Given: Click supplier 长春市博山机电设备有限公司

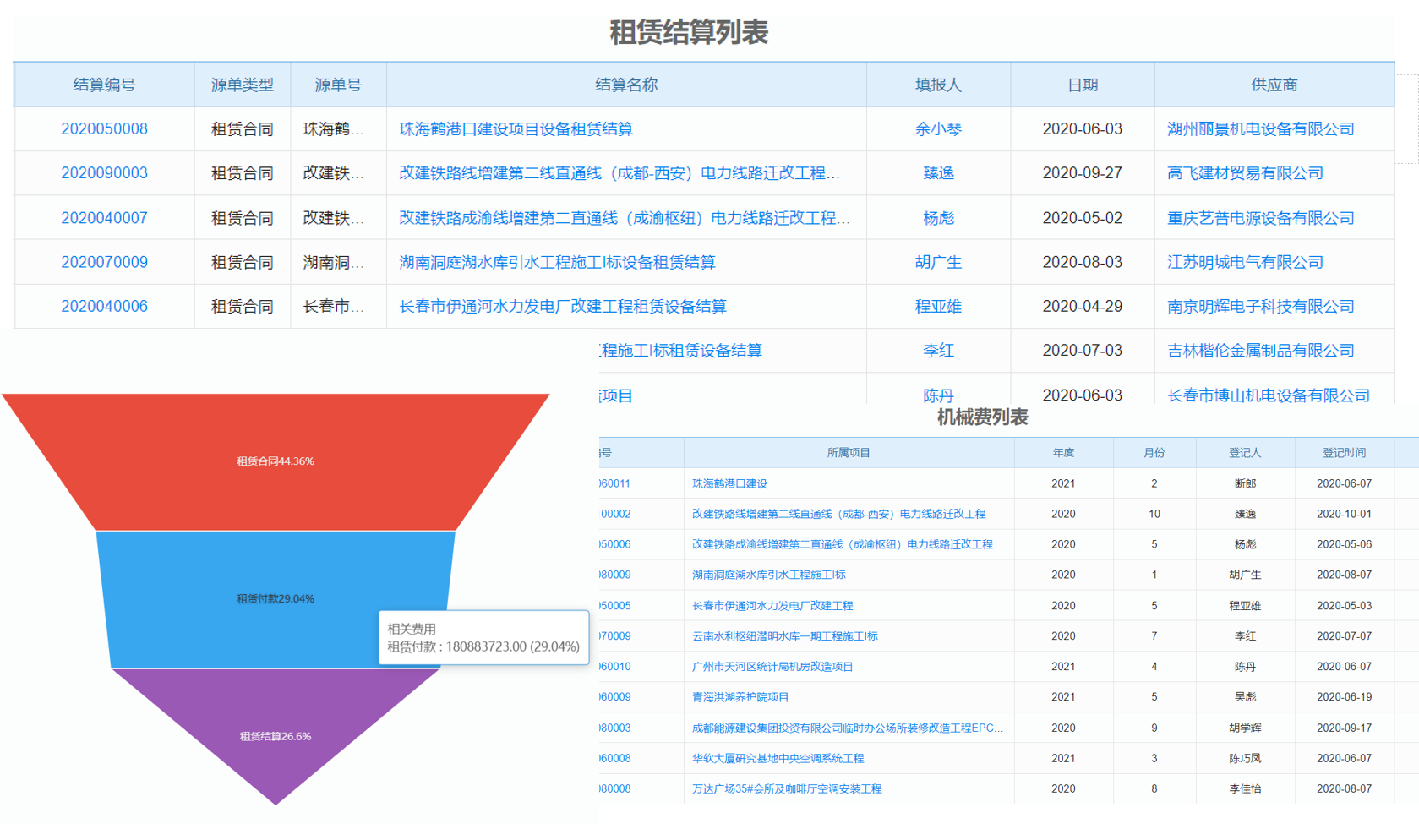Looking at the screenshot, I should pyautogui.click(x=1268, y=395).
